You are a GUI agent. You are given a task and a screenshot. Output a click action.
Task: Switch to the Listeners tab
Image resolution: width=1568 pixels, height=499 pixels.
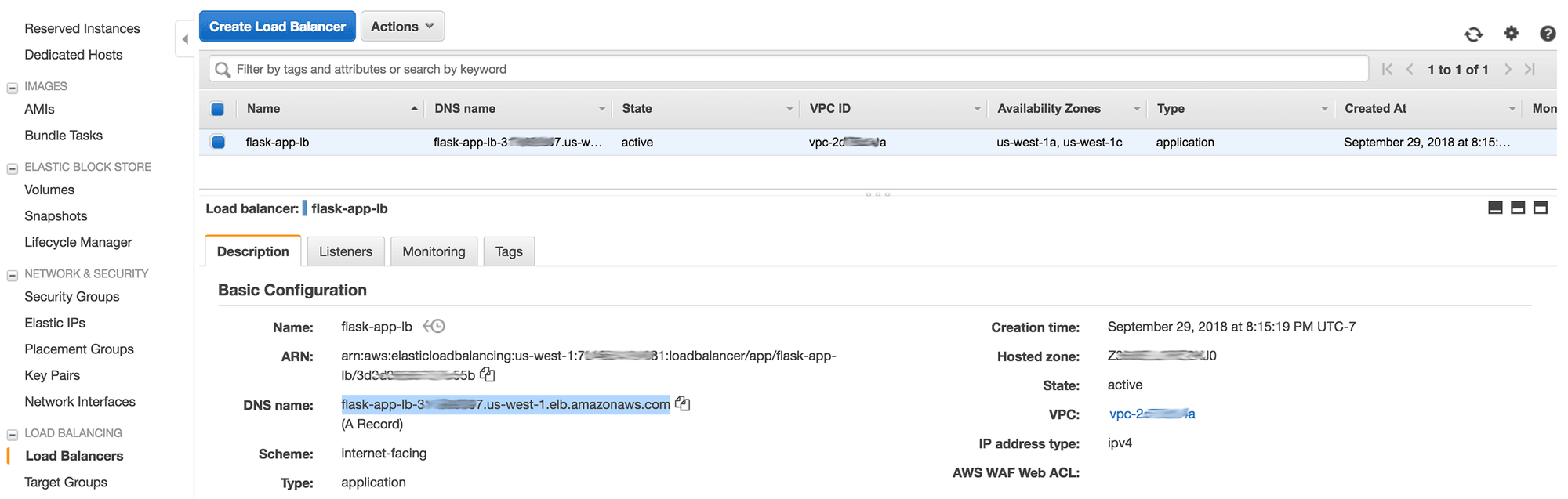(346, 251)
